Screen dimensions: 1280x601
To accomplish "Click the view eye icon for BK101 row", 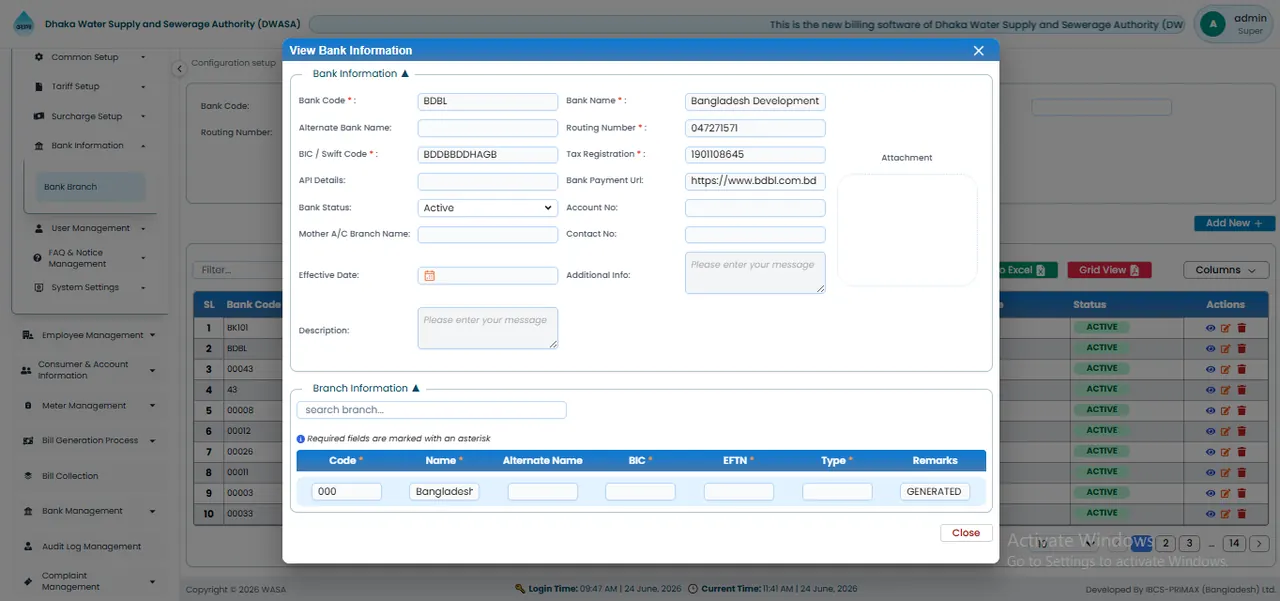I will coord(1211,328).
